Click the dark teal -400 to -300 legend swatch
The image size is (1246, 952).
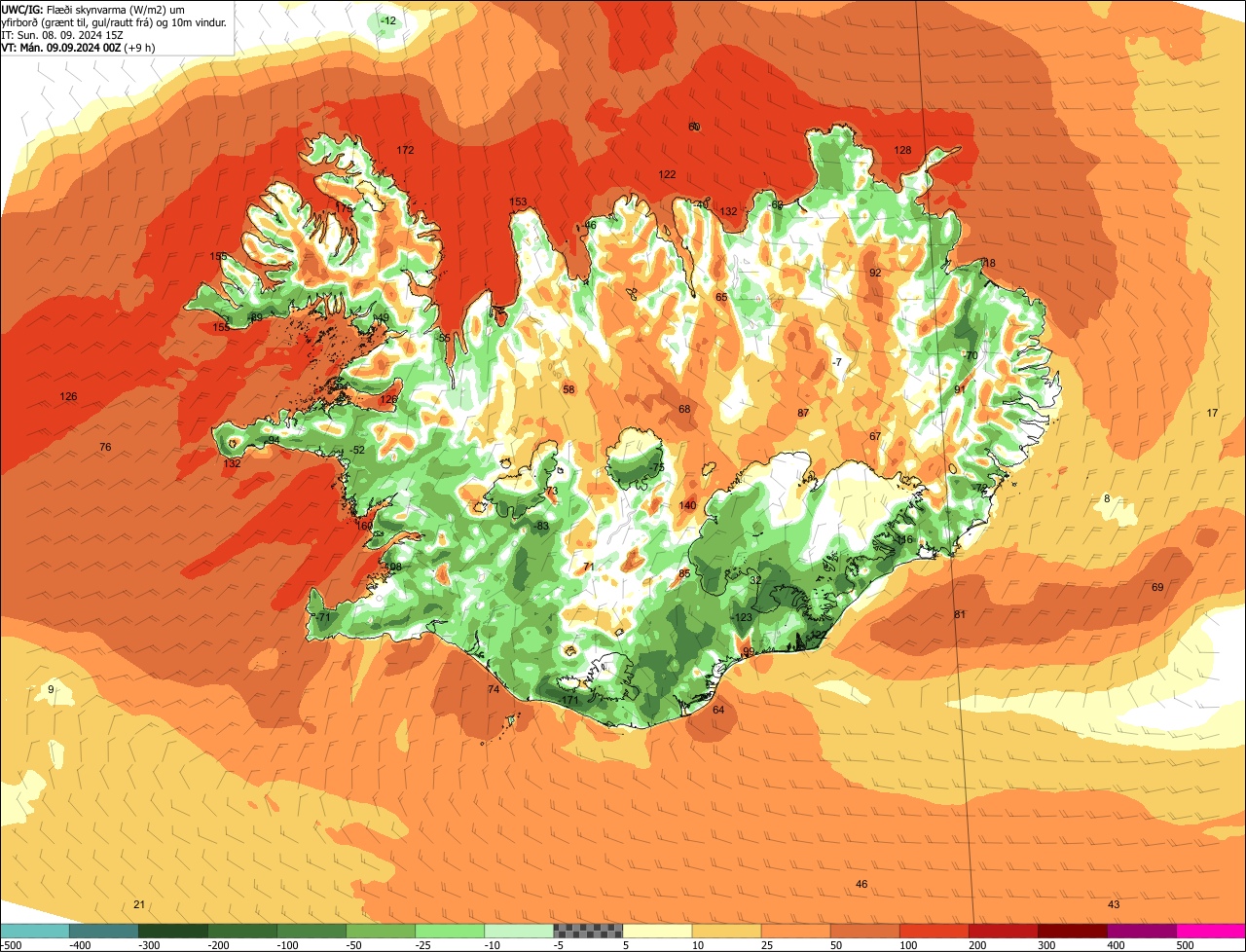[x=104, y=931]
